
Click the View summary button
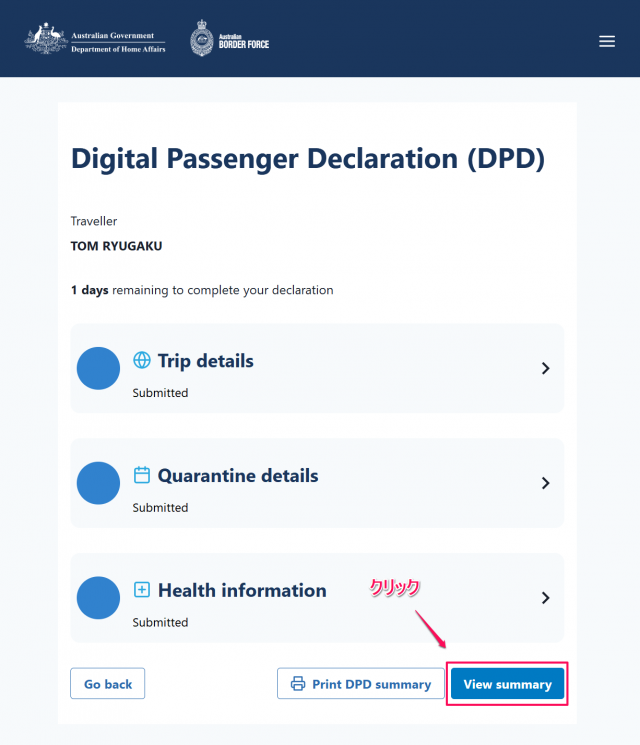coord(507,684)
